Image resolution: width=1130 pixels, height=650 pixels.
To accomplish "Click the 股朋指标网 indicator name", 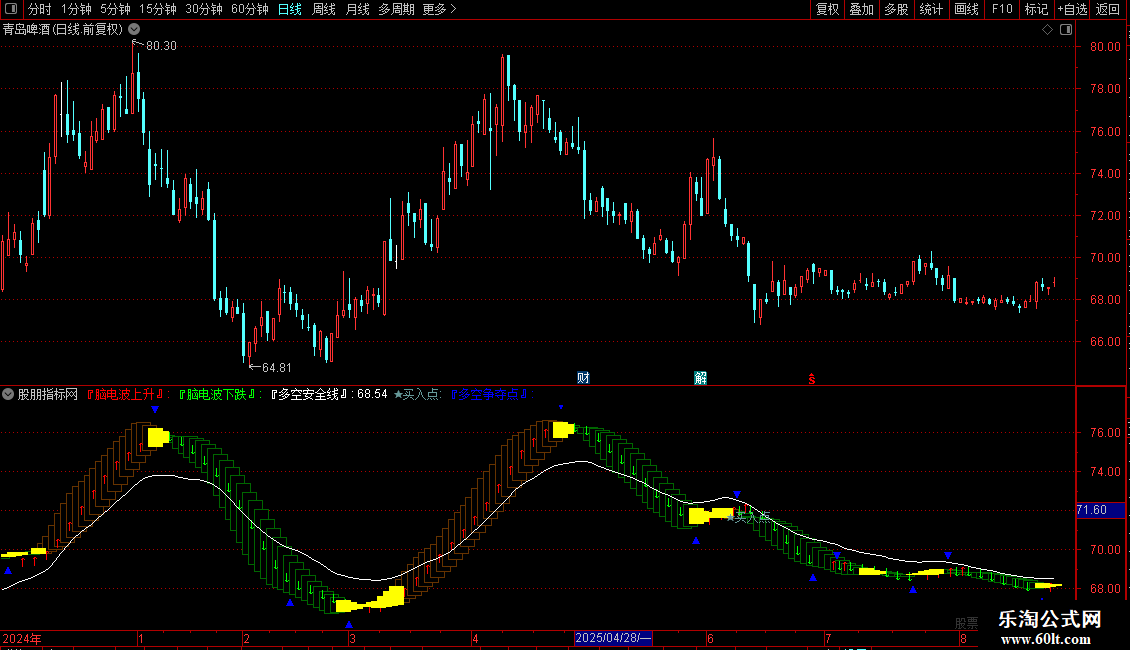I will tap(48, 394).
